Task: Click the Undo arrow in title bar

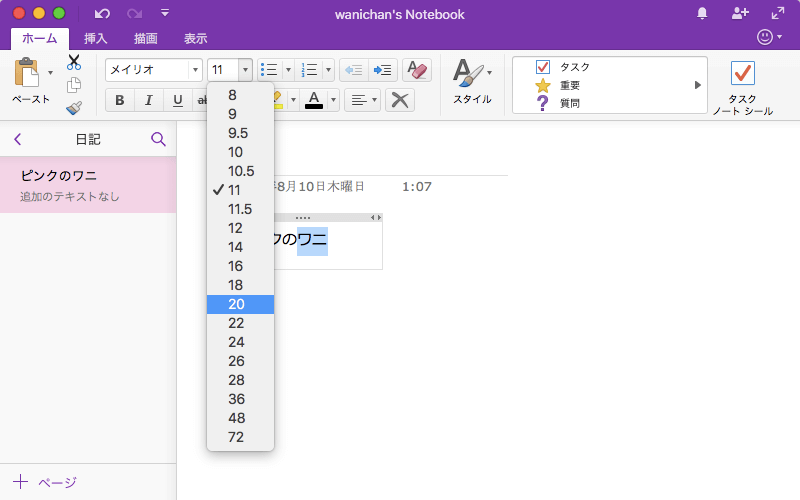Action: [102, 14]
